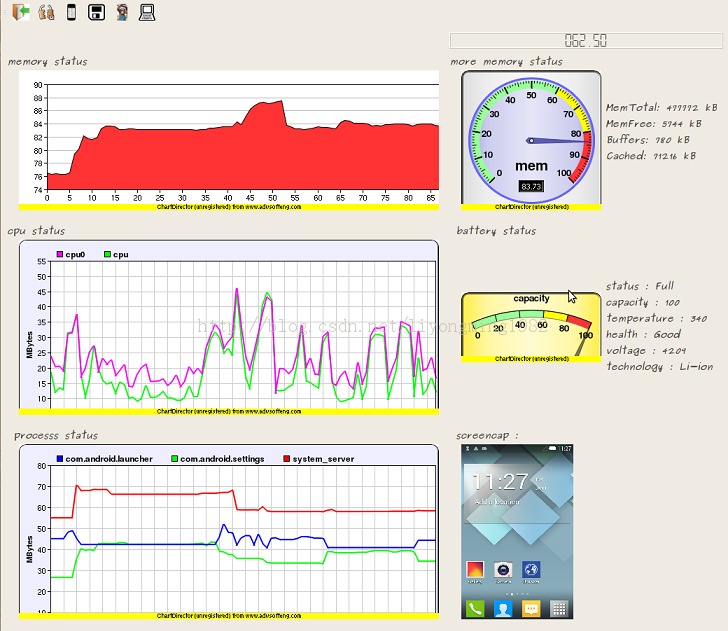The height and width of the screenshot is (631, 728).
Task: Click the battery capacity gauge
Action: (x=531, y=327)
